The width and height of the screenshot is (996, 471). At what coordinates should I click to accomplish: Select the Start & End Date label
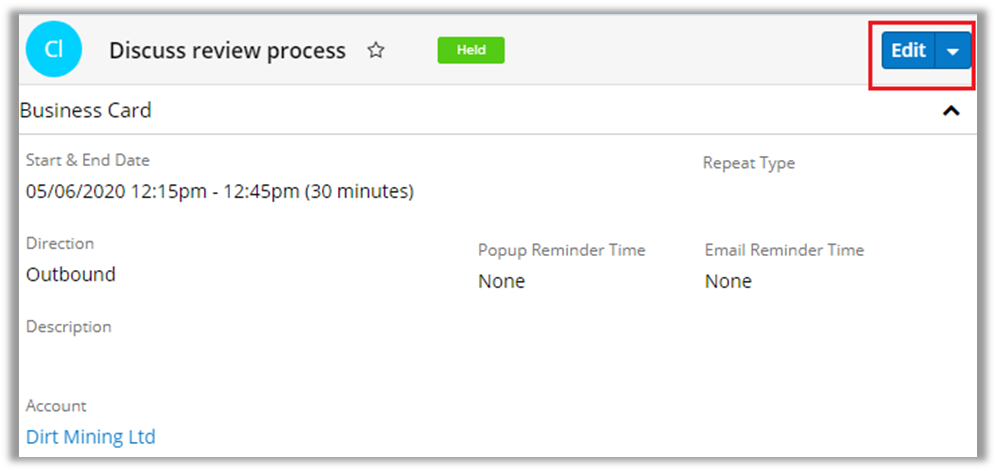click(88, 160)
